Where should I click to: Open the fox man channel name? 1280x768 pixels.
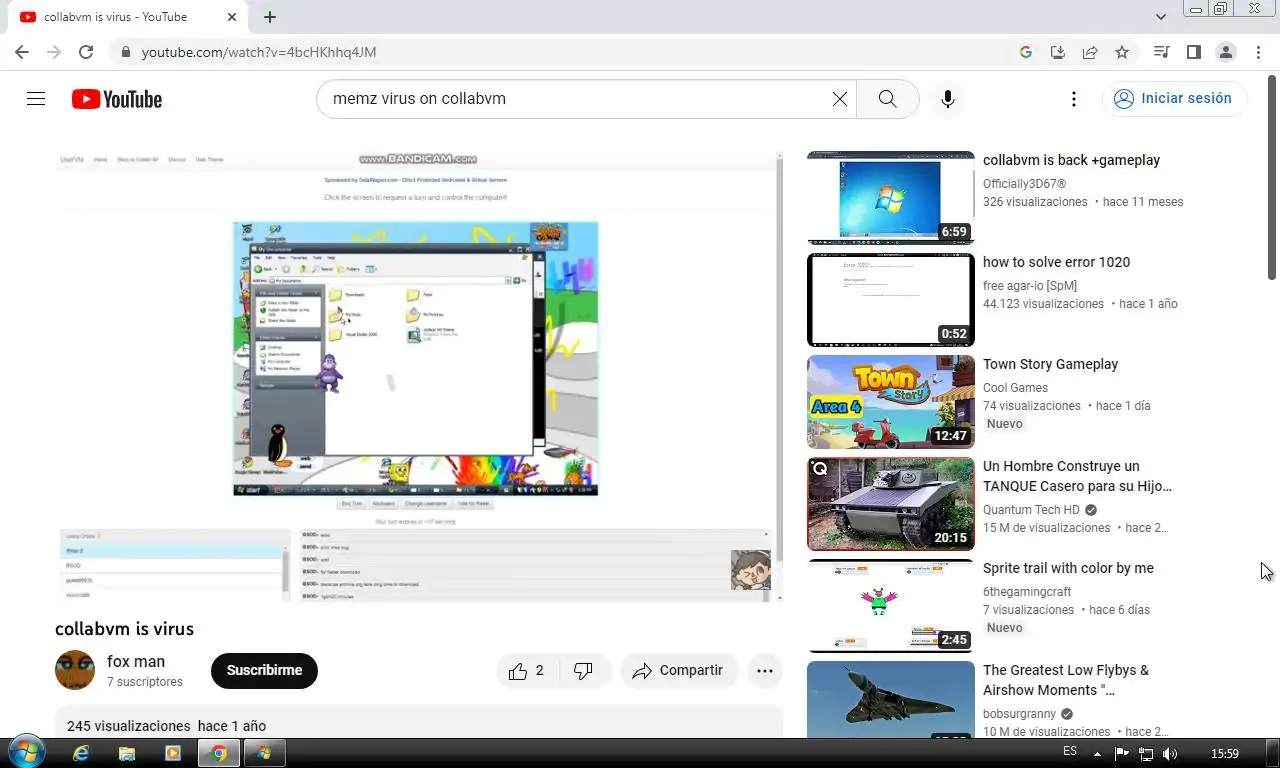136,662
